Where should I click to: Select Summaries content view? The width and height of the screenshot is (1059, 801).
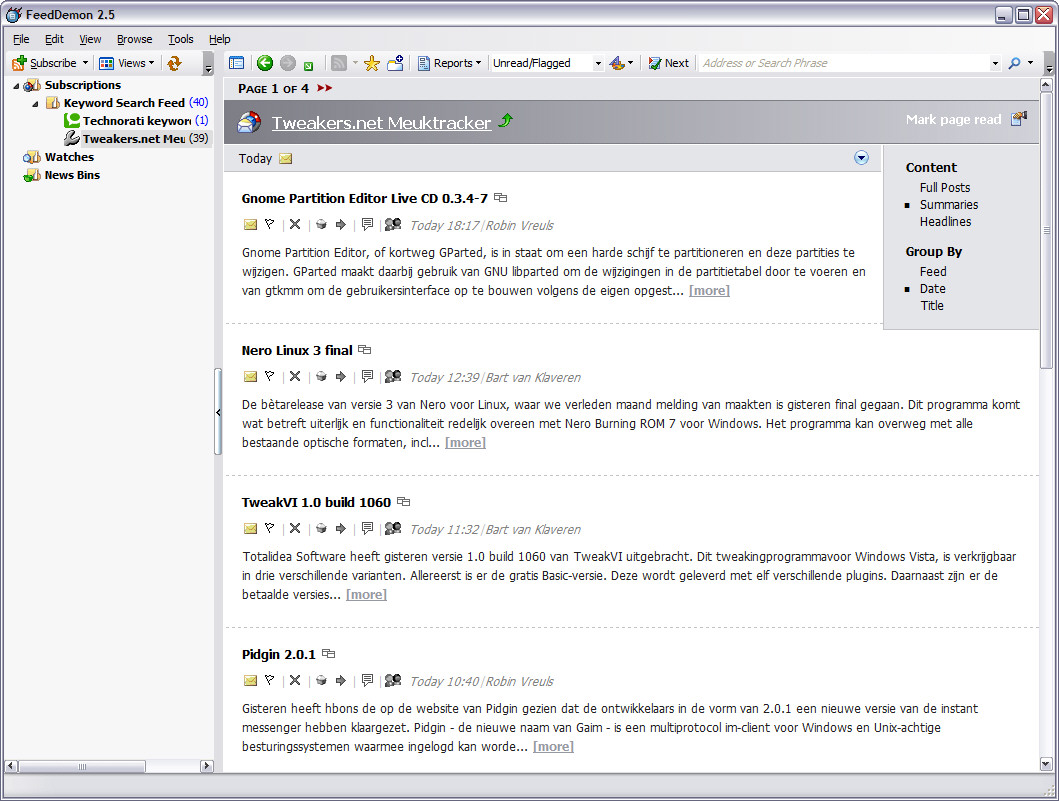(948, 205)
